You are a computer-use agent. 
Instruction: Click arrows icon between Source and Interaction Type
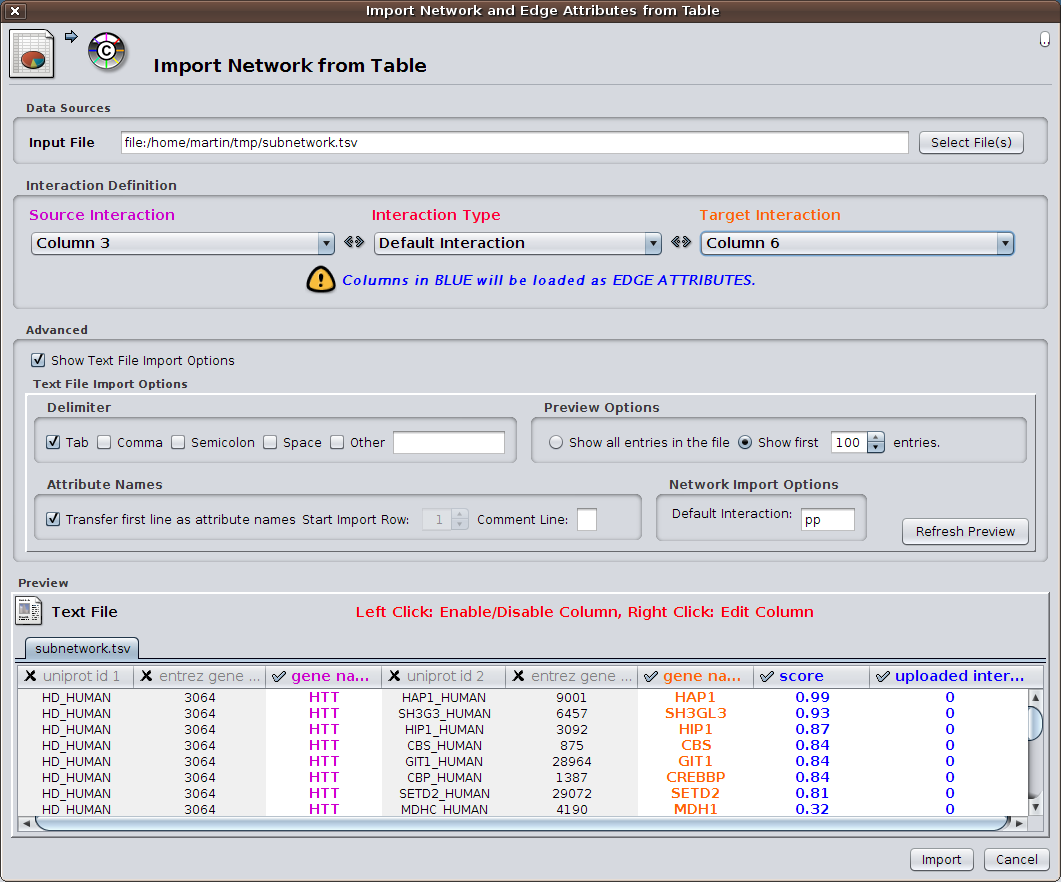click(x=354, y=242)
